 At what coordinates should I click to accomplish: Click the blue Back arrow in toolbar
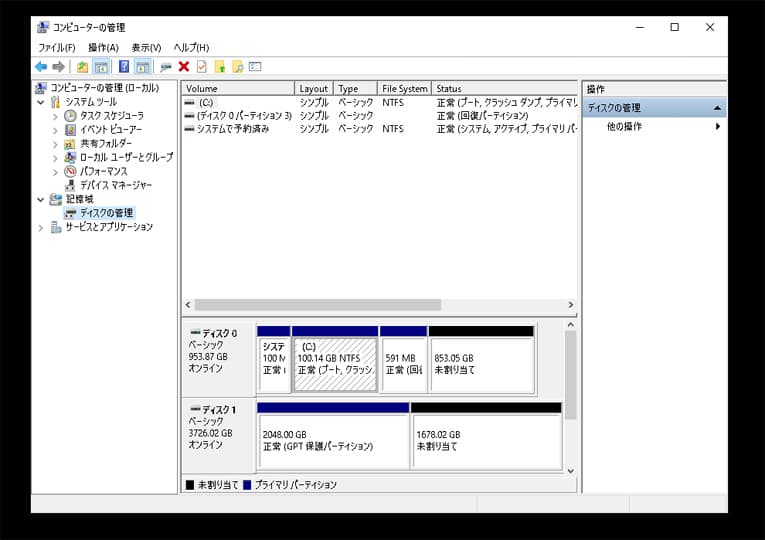click(41, 67)
